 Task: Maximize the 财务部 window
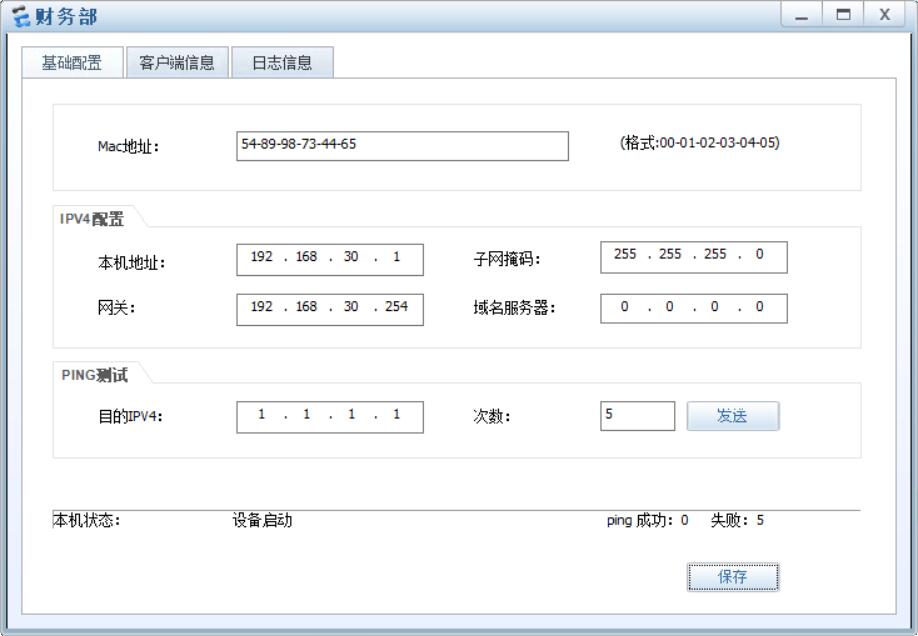point(843,15)
